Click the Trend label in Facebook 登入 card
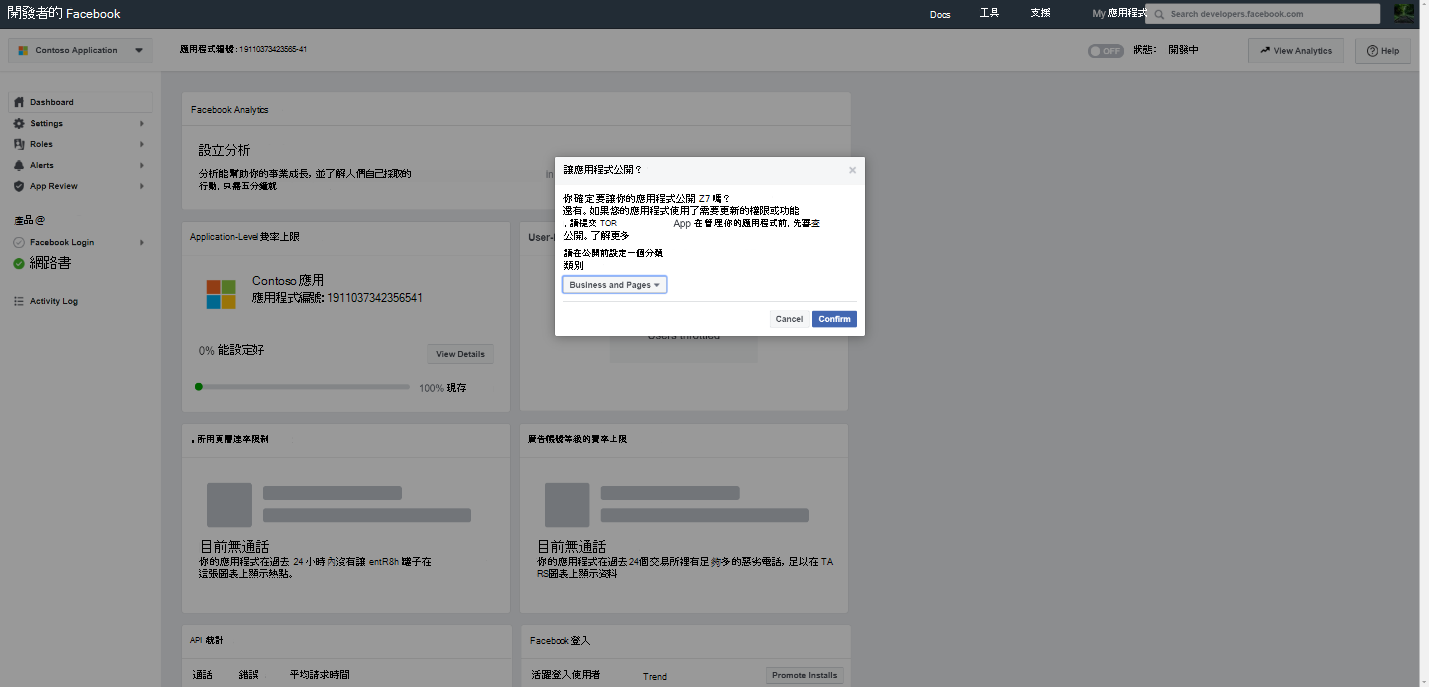The image size is (1429, 687). click(x=655, y=677)
